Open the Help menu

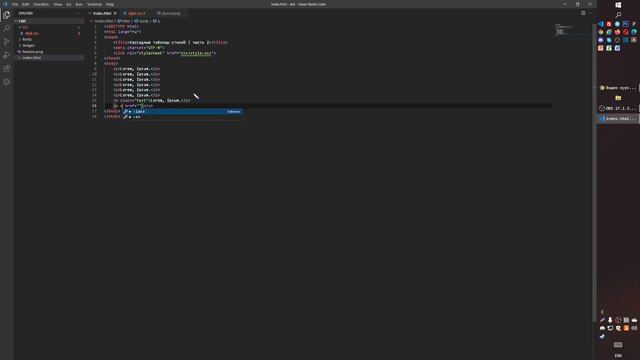(x=110, y=4)
